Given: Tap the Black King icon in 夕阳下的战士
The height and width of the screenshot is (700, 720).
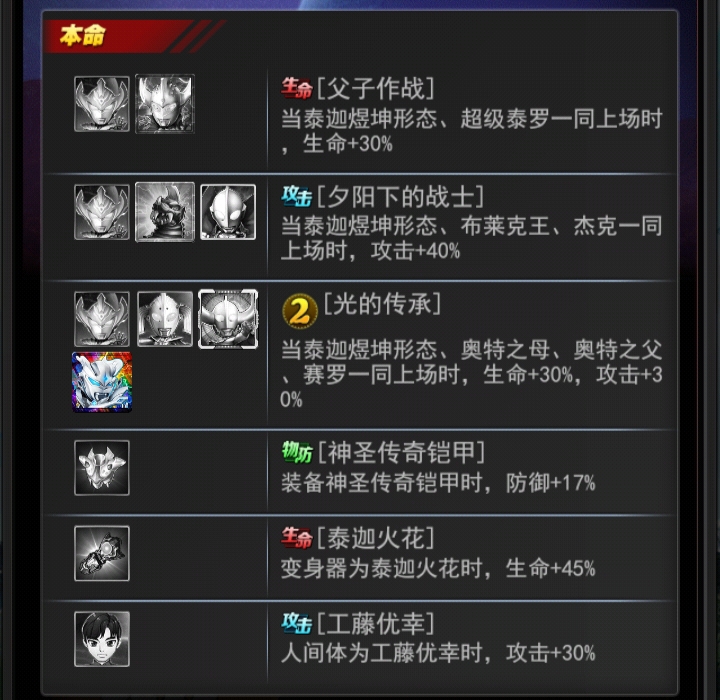Looking at the screenshot, I should [165, 212].
